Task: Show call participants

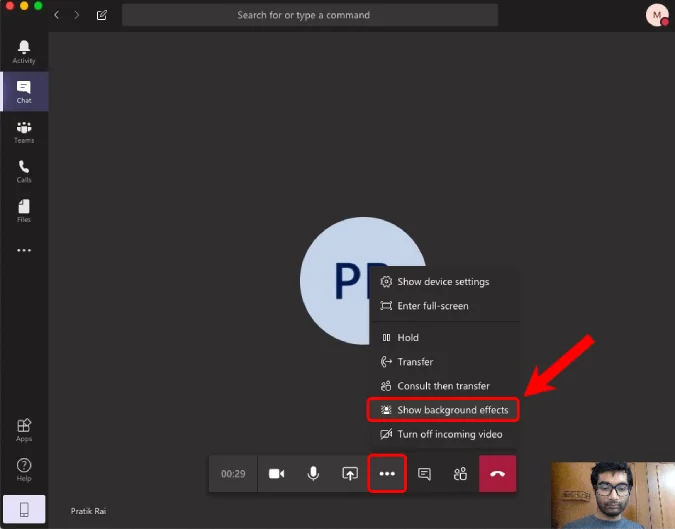Action: click(x=460, y=473)
